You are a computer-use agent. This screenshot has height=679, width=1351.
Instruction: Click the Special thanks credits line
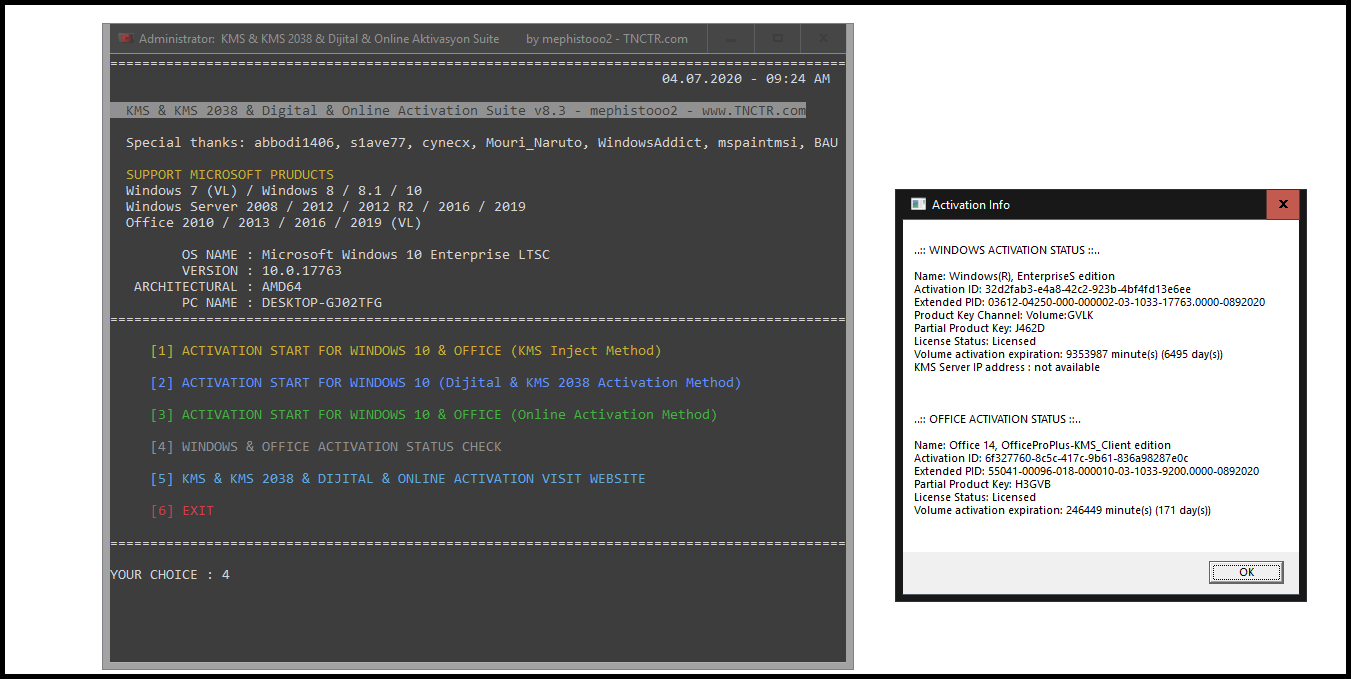coord(482,143)
